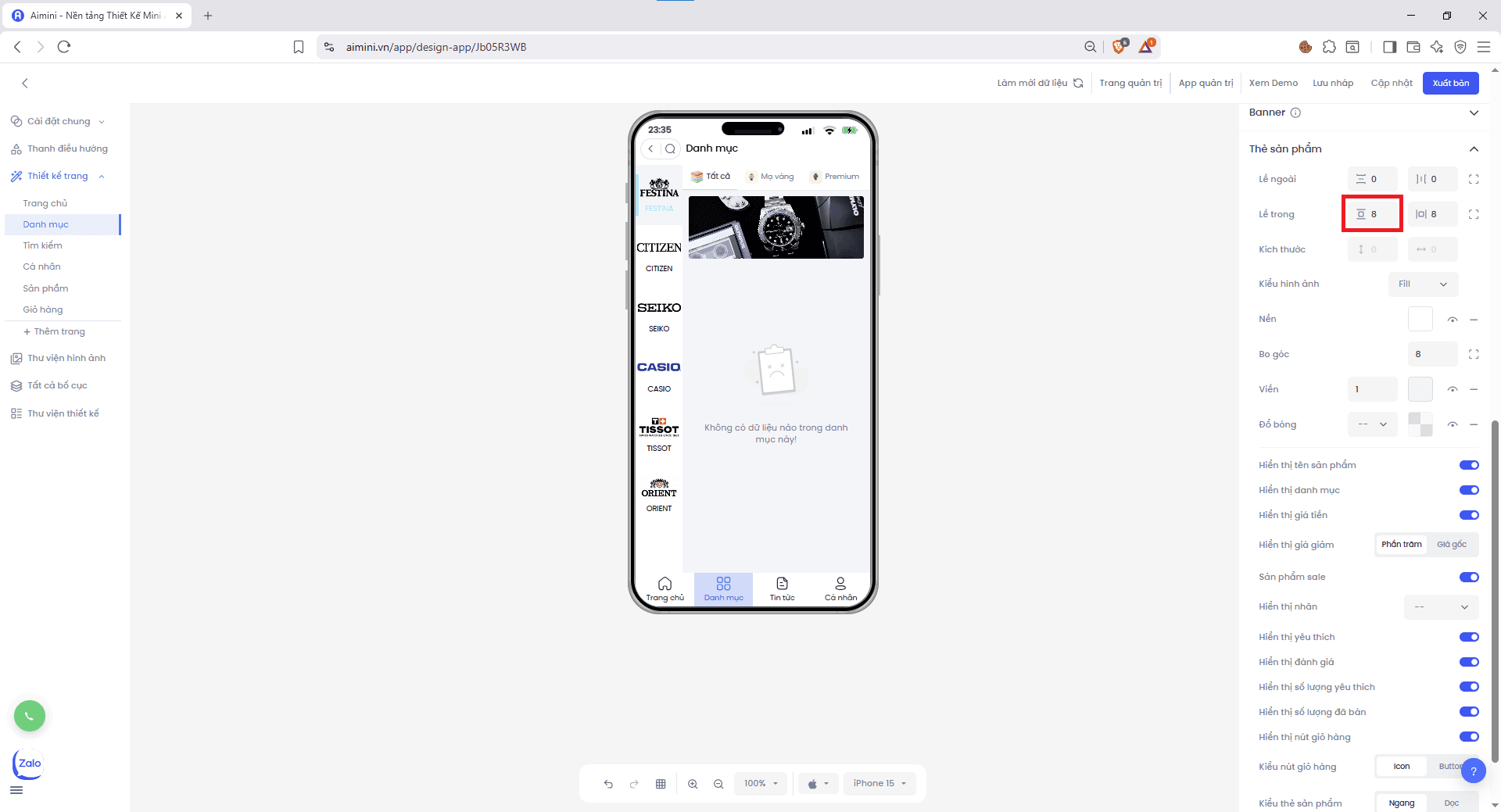Open the Zalo chat icon

[x=29, y=764]
